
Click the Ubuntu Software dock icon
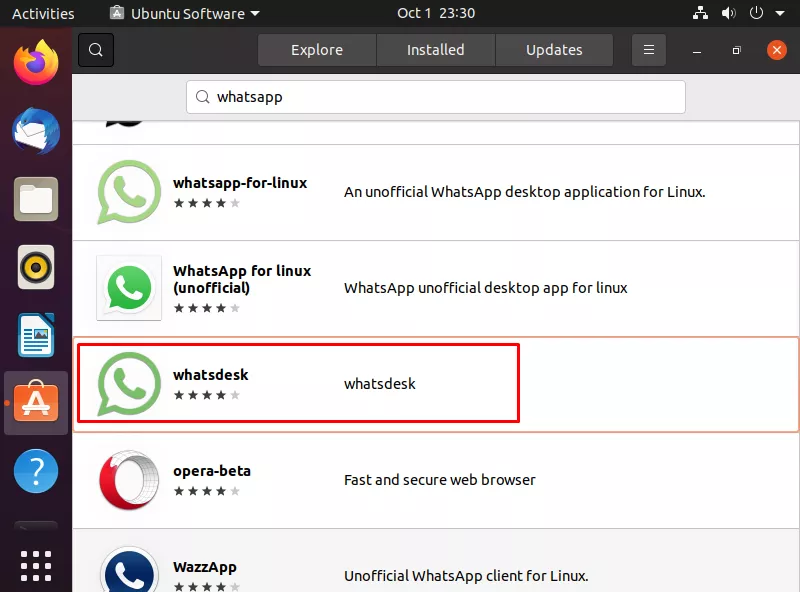[36, 403]
